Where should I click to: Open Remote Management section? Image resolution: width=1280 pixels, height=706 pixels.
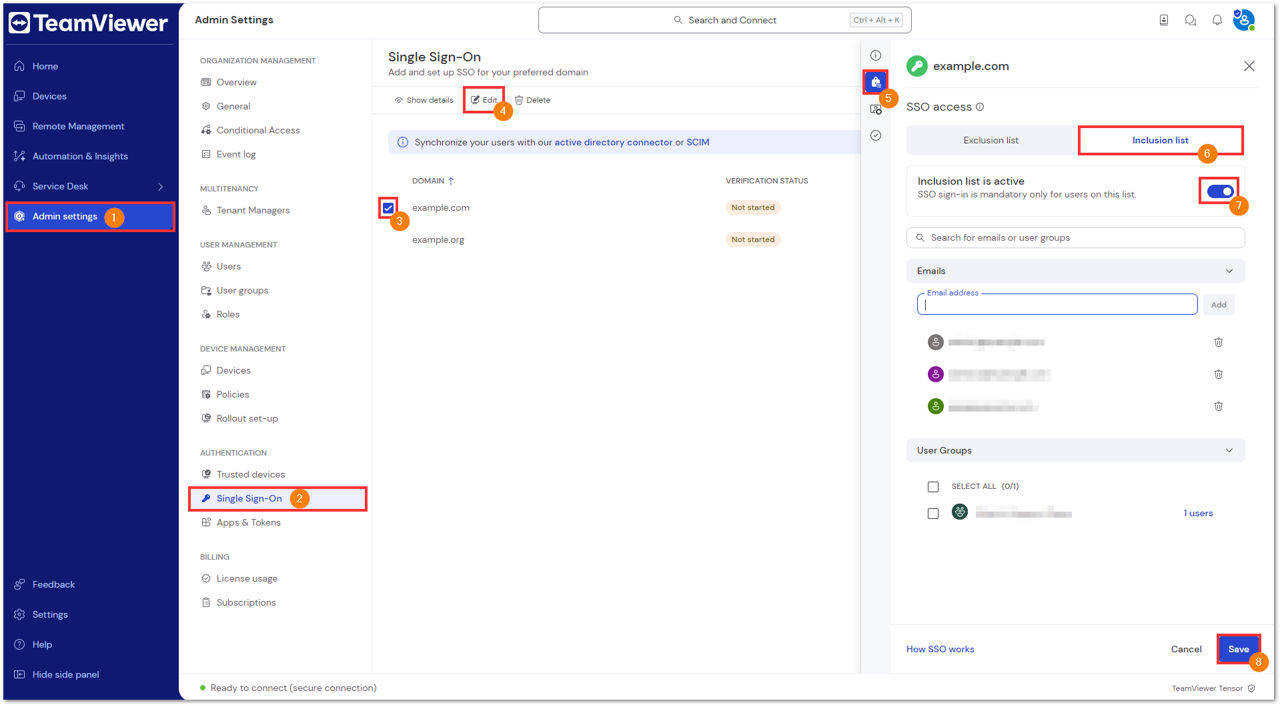click(78, 126)
